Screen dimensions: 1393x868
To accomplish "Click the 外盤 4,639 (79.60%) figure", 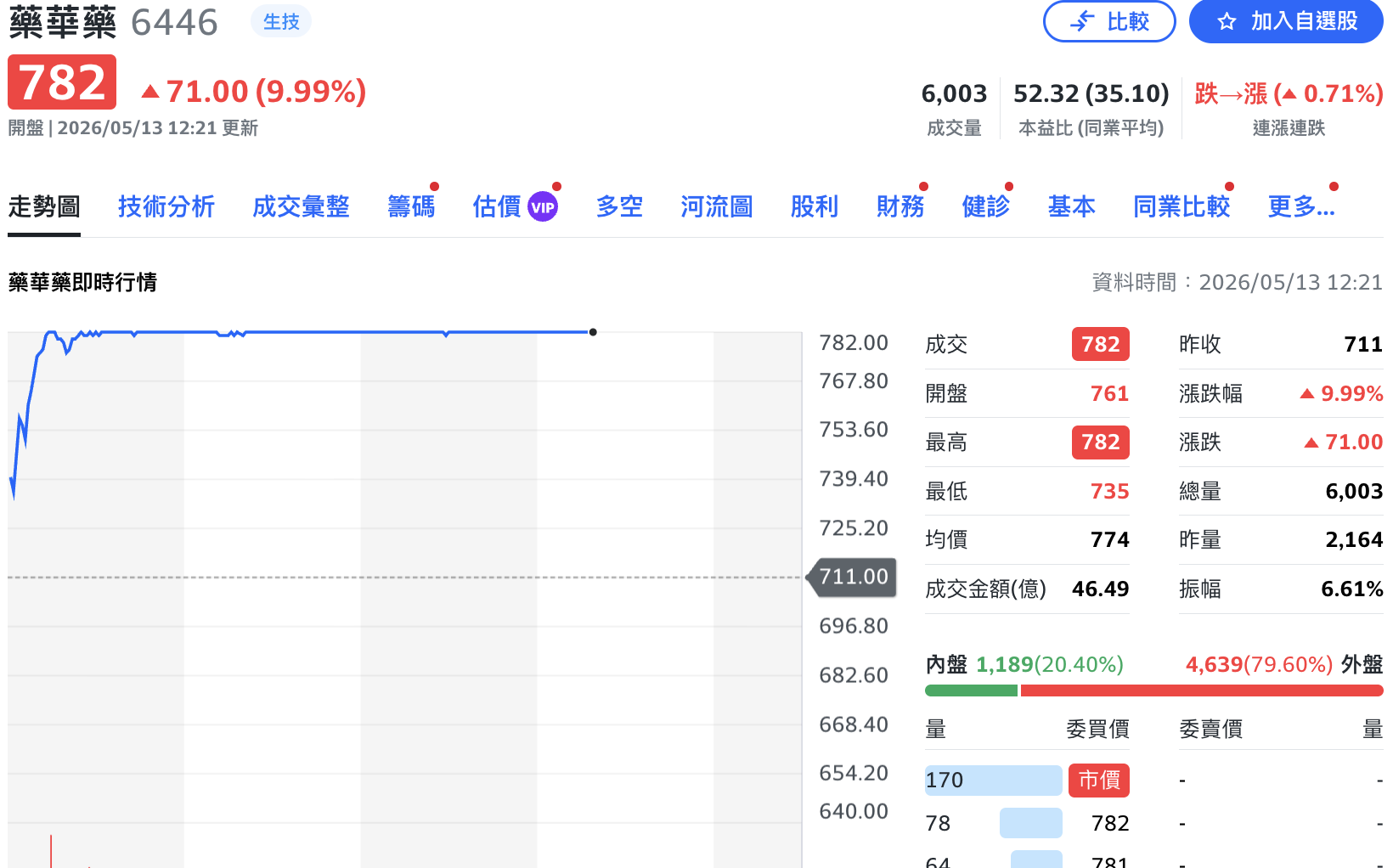I will (x=1259, y=664).
